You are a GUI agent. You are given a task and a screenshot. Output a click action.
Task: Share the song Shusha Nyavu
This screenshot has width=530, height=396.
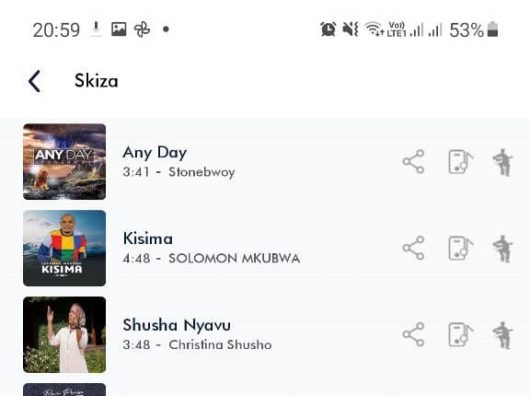point(413,334)
